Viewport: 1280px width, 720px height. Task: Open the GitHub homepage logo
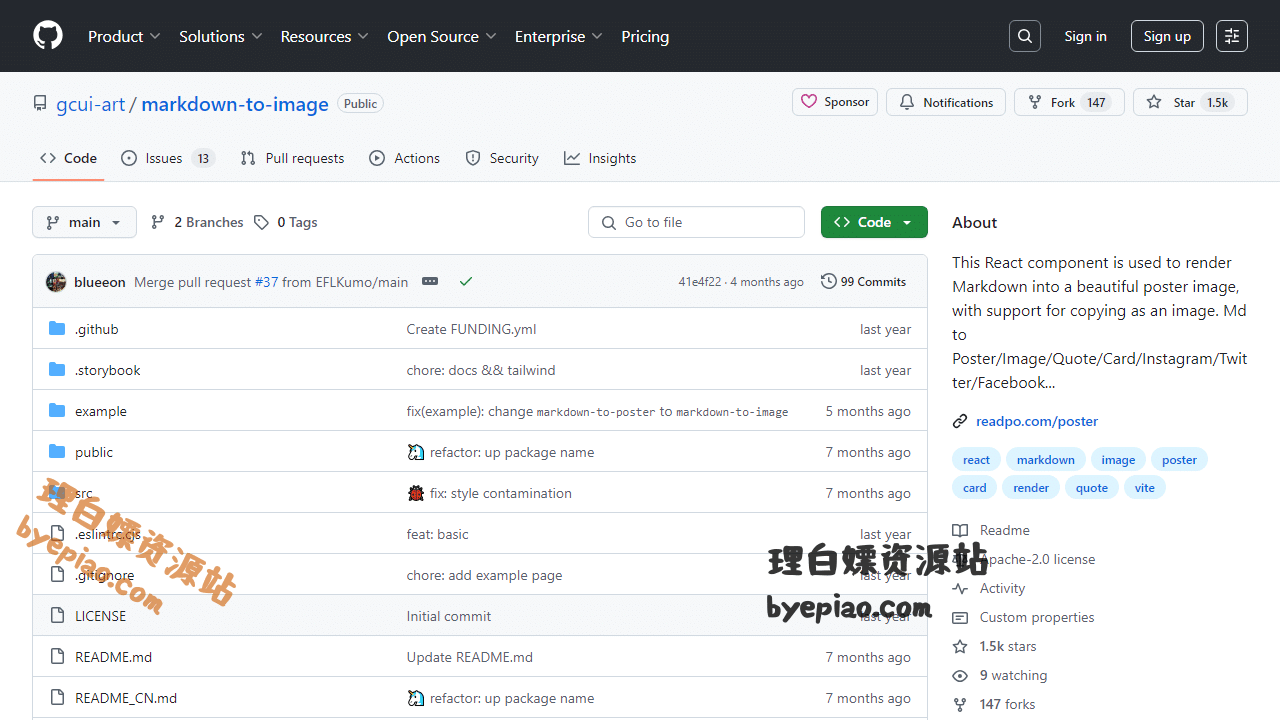tap(48, 36)
